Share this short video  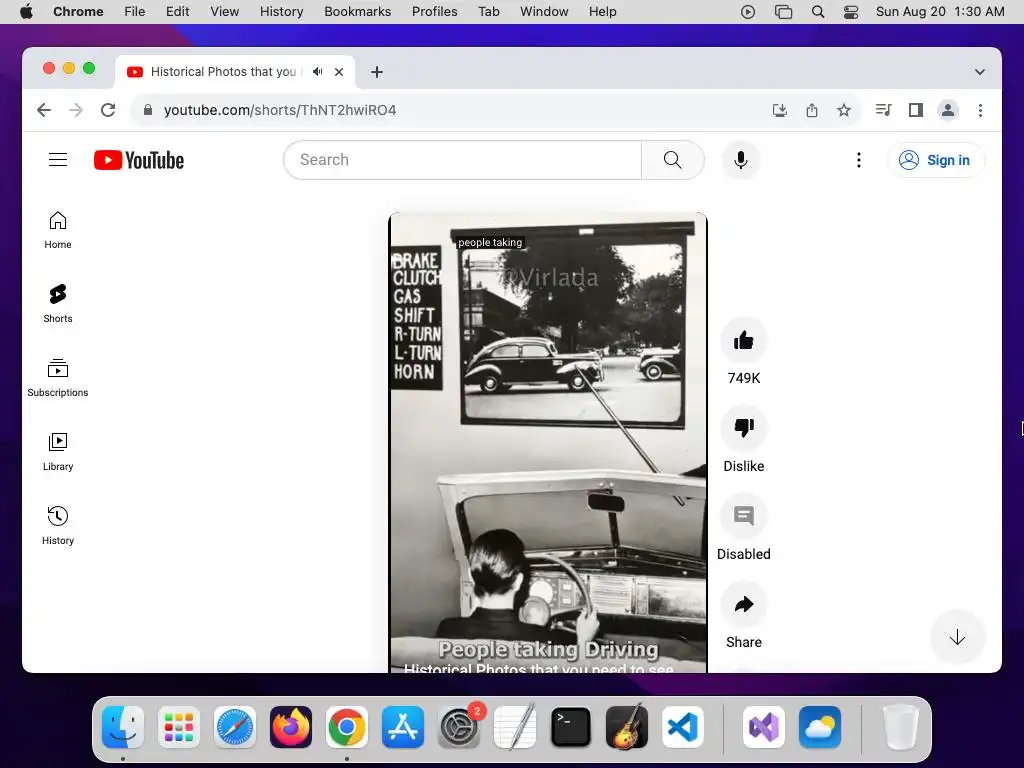(743, 604)
